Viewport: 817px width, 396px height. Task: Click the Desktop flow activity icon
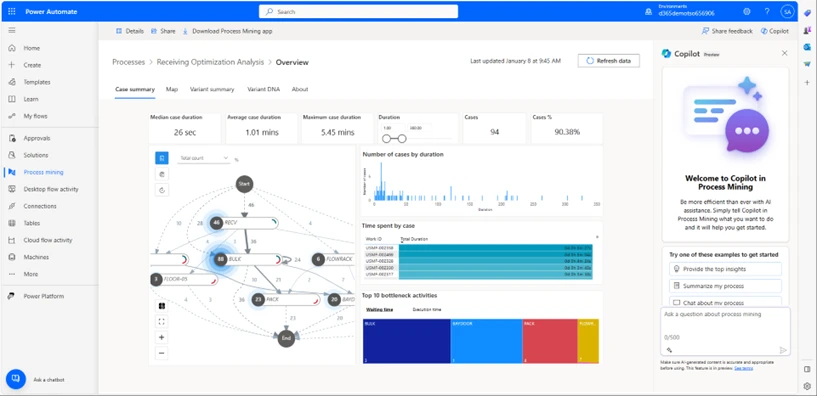click(12, 189)
